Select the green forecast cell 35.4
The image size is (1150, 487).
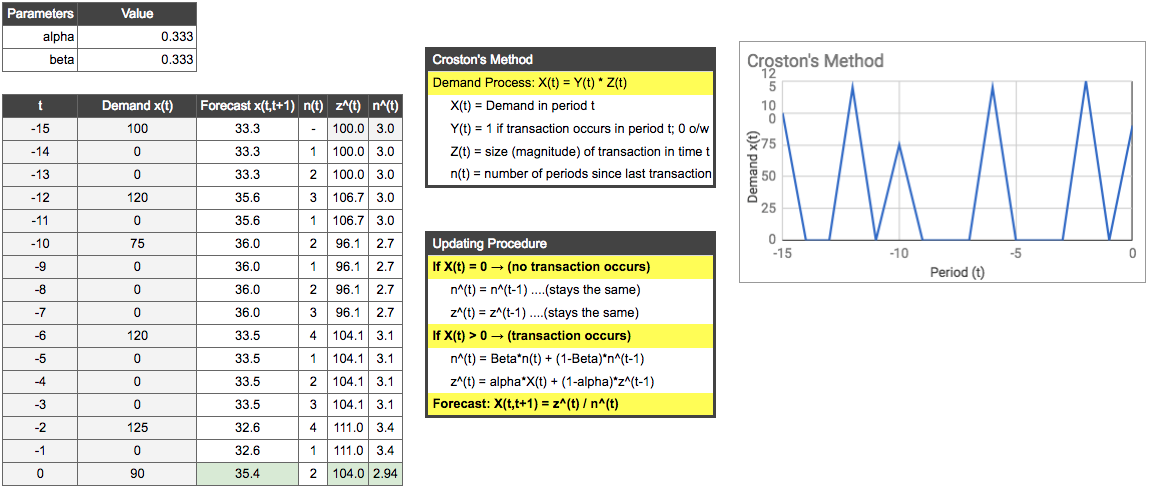click(x=247, y=474)
